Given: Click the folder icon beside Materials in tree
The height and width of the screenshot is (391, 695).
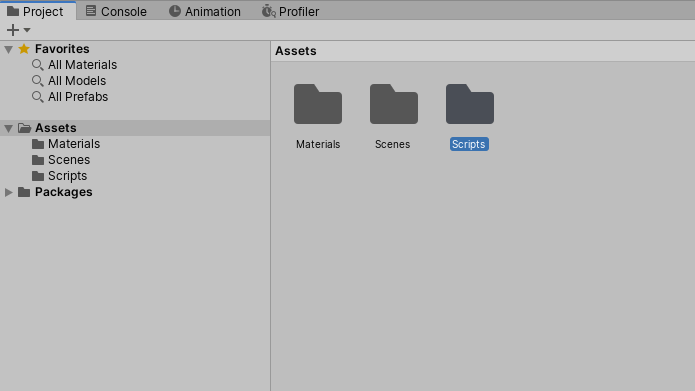Looking at the screenshot, I should click(x=38, y=144).
